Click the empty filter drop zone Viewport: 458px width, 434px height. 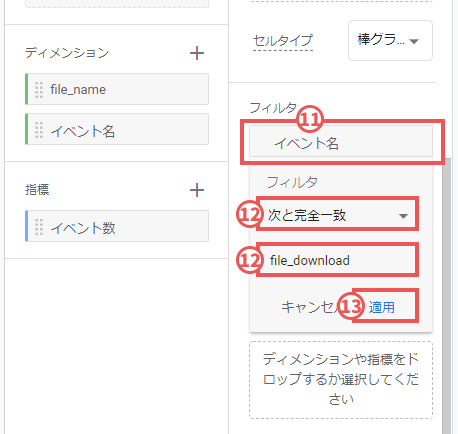[x=341, y=380]
